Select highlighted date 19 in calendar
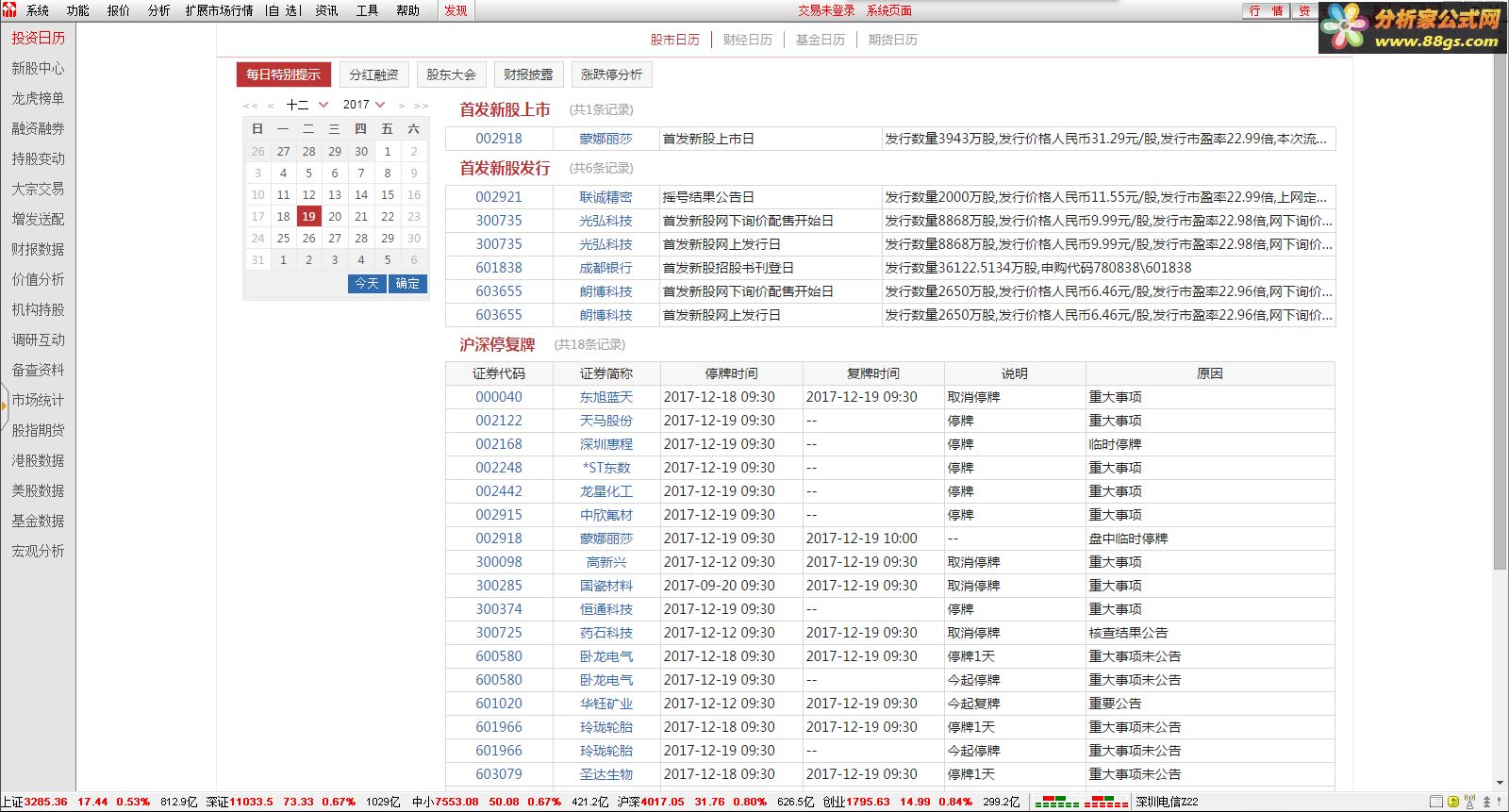 click(308, 216)
